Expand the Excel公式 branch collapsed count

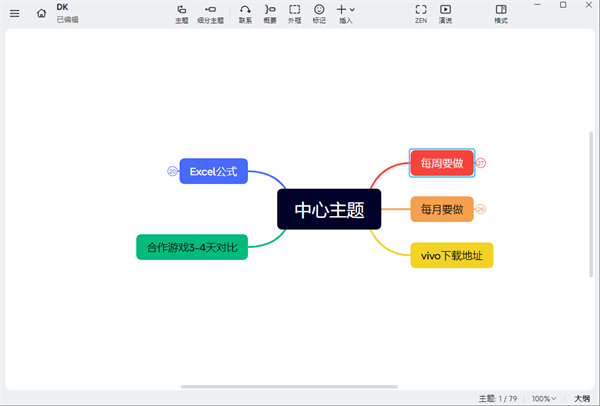coord(172,172)
